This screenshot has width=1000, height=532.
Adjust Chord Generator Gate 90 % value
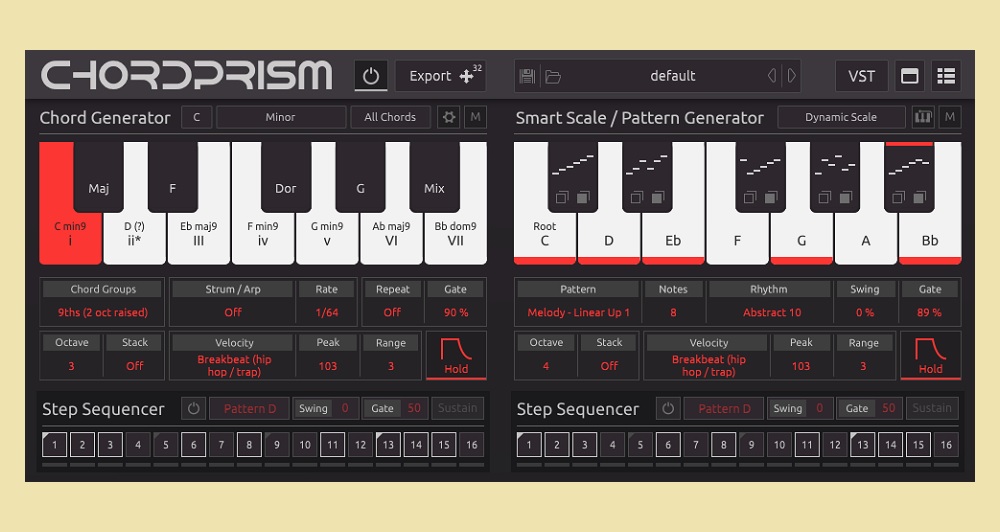coord(455,313)
